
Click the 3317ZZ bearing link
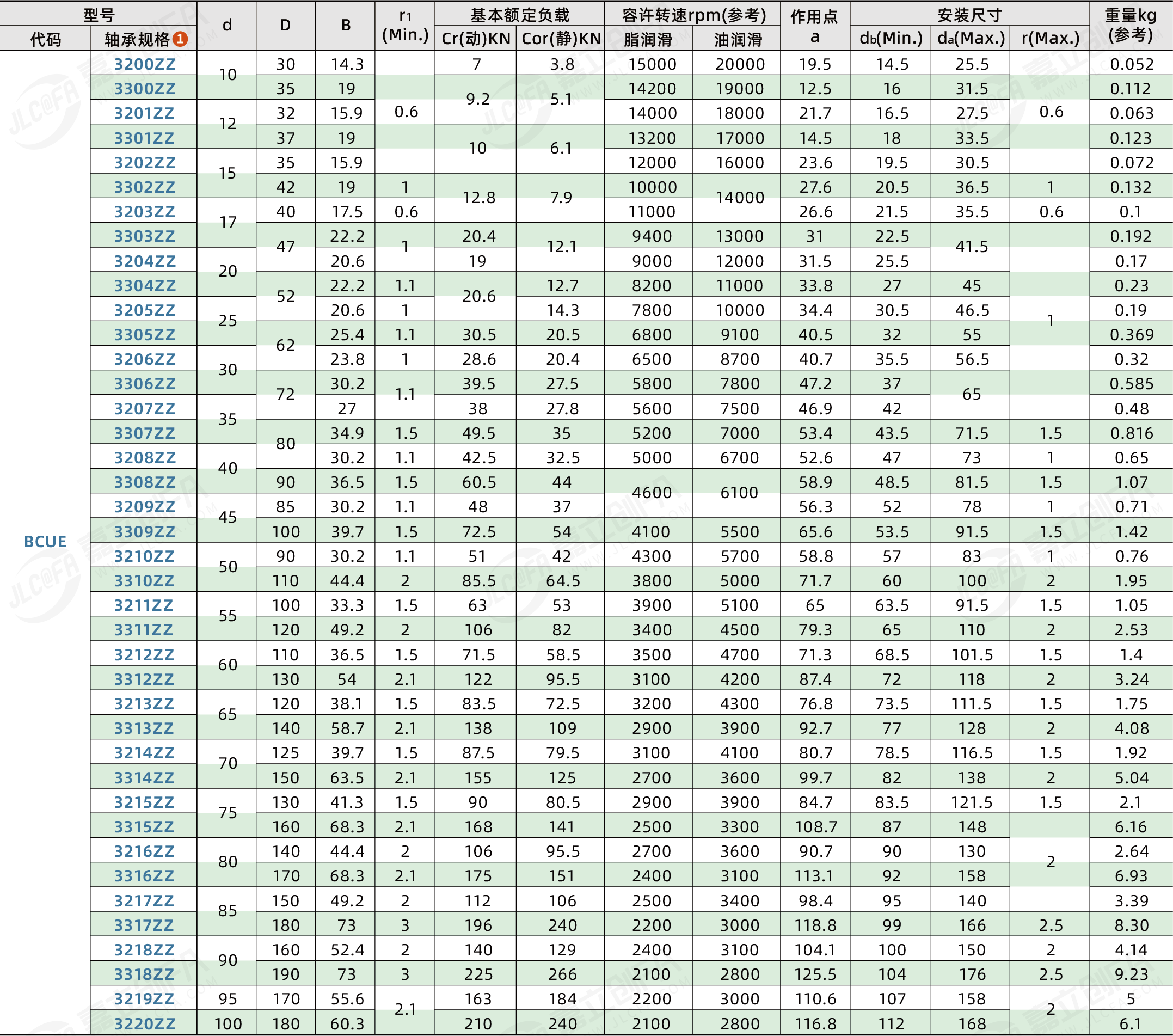144,925
